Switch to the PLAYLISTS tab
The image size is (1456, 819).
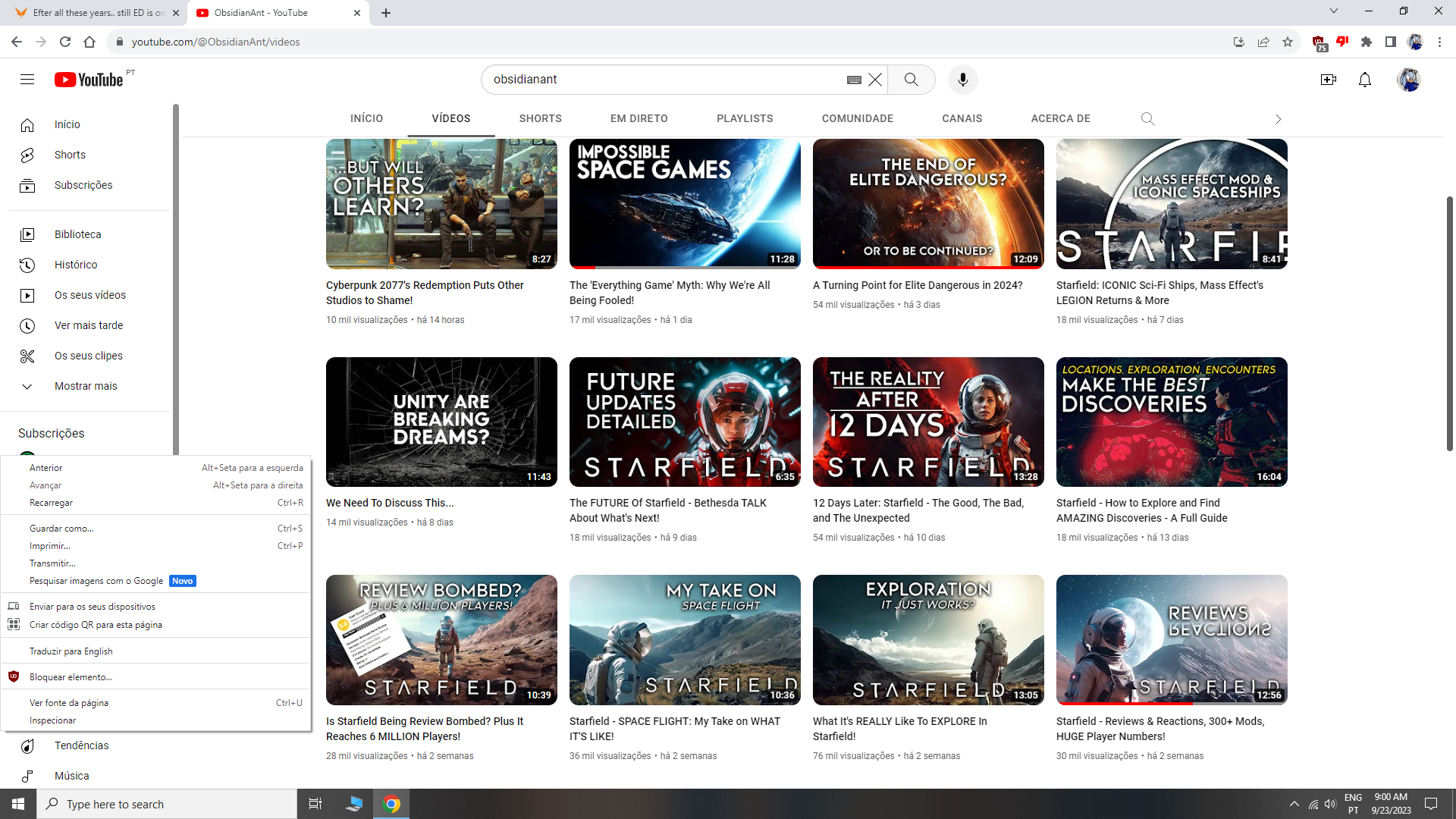pyautogui.click(x=745, y=119)
